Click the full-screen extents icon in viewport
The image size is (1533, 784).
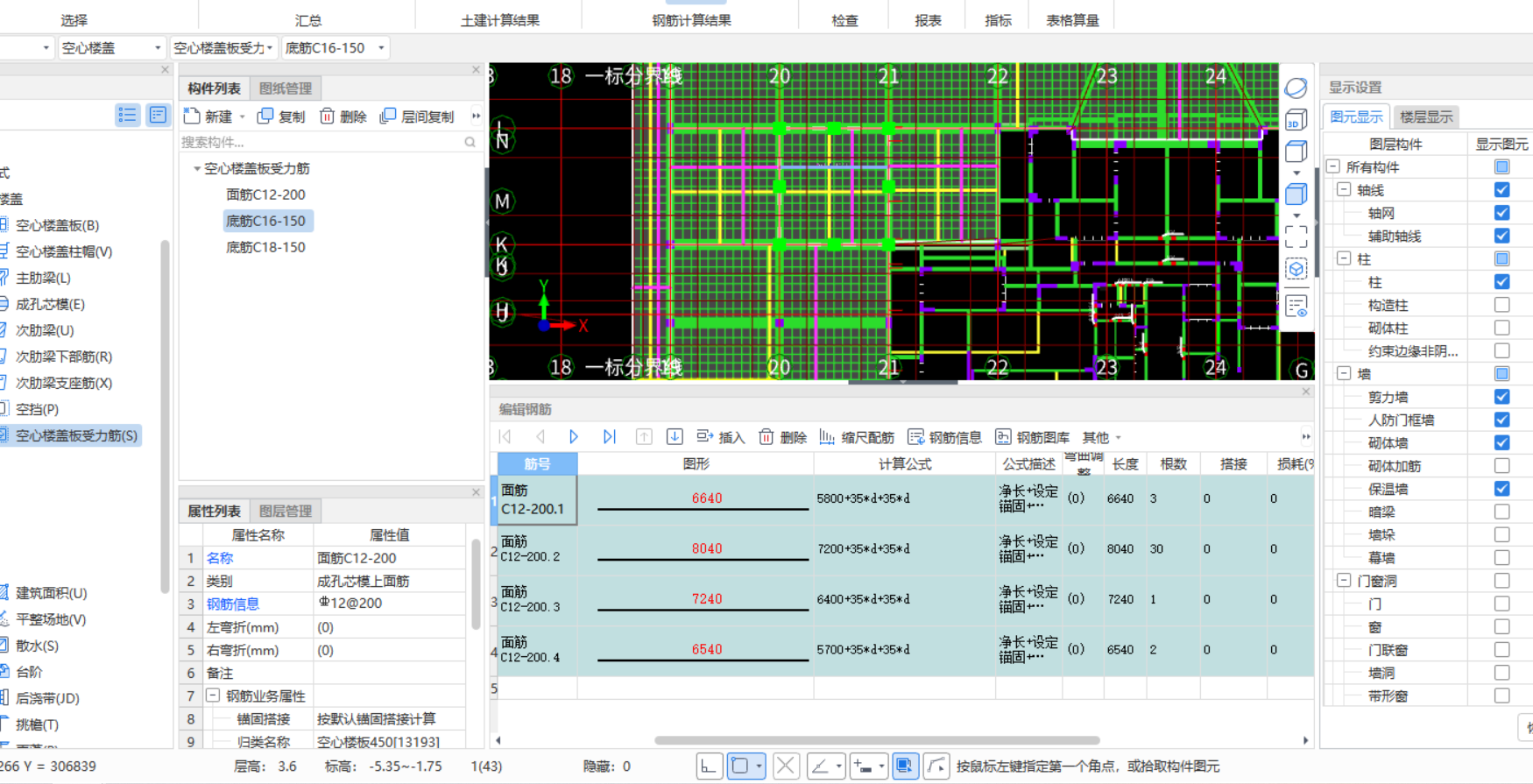pos(1296,237)
